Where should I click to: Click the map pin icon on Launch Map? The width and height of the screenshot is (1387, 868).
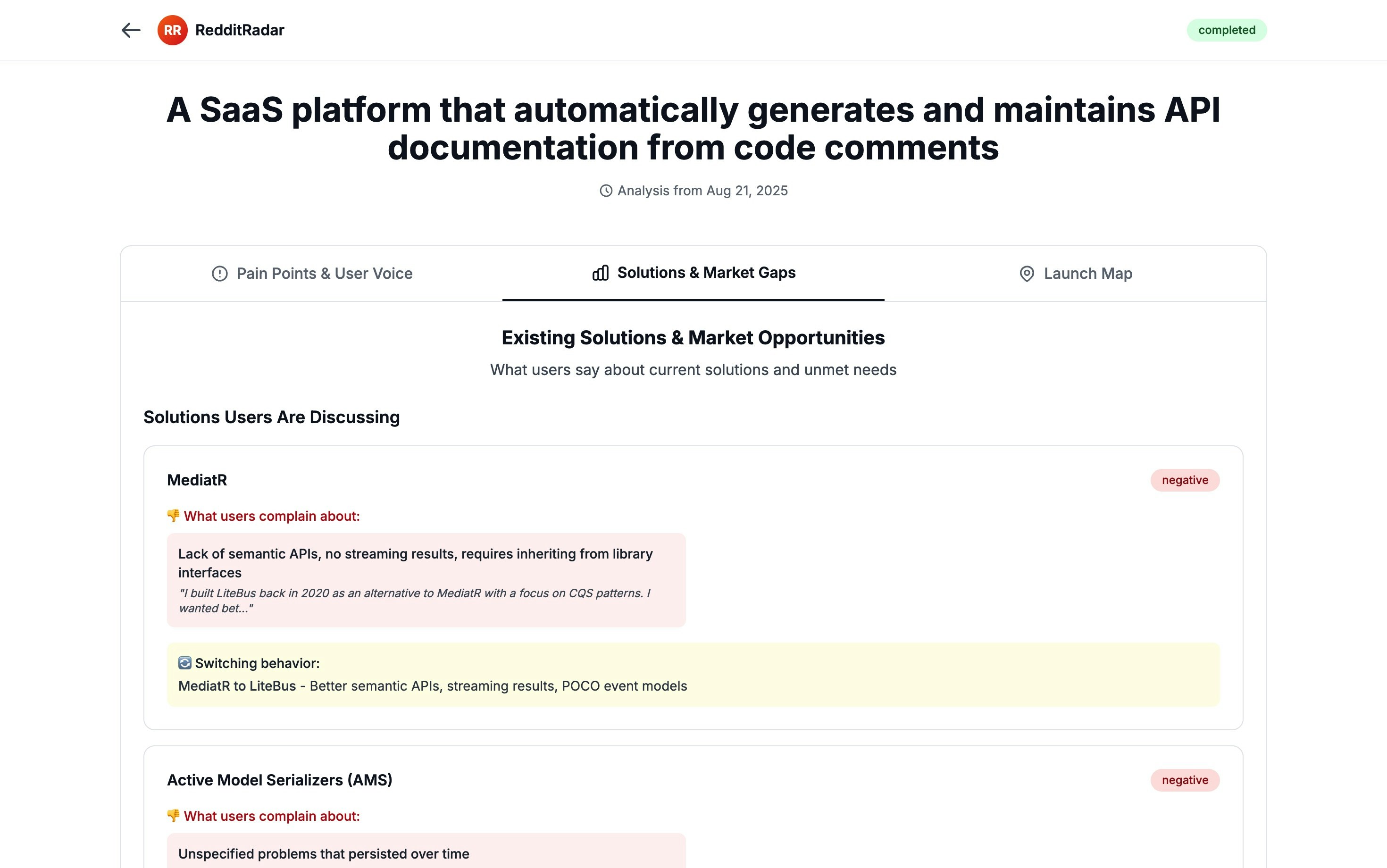pyautogui.click(x=1027, y=274)
